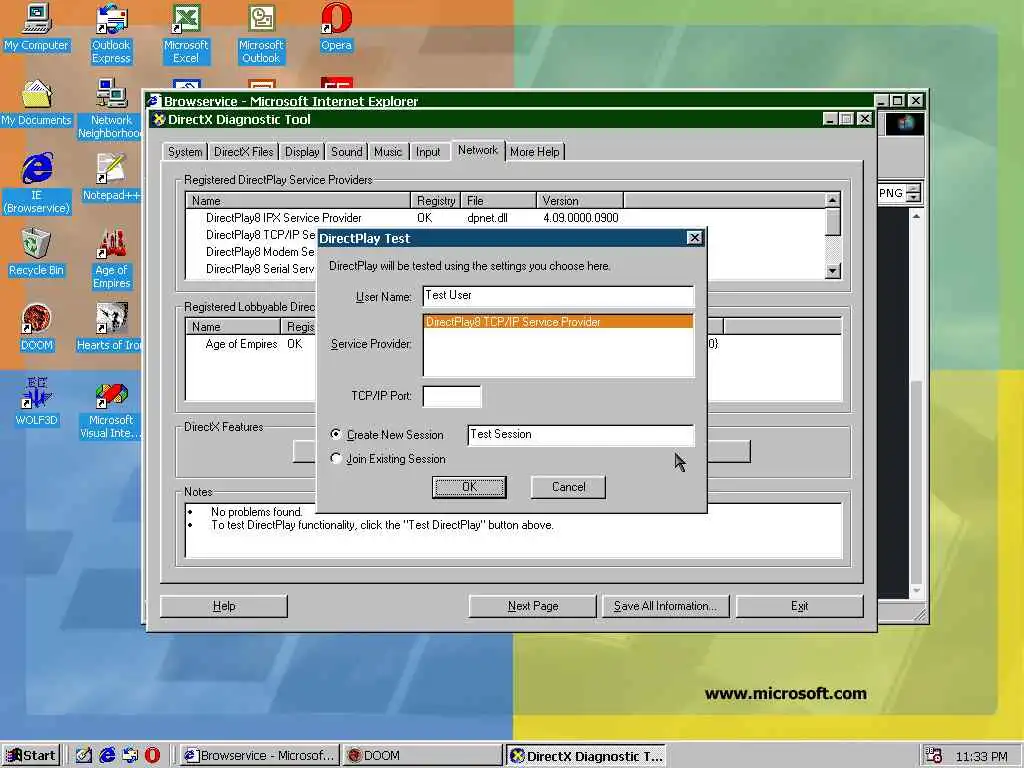Click the taskbar clock showing 11:33 PM
This screenshot has width=1024, height=768.
[982, 756]
